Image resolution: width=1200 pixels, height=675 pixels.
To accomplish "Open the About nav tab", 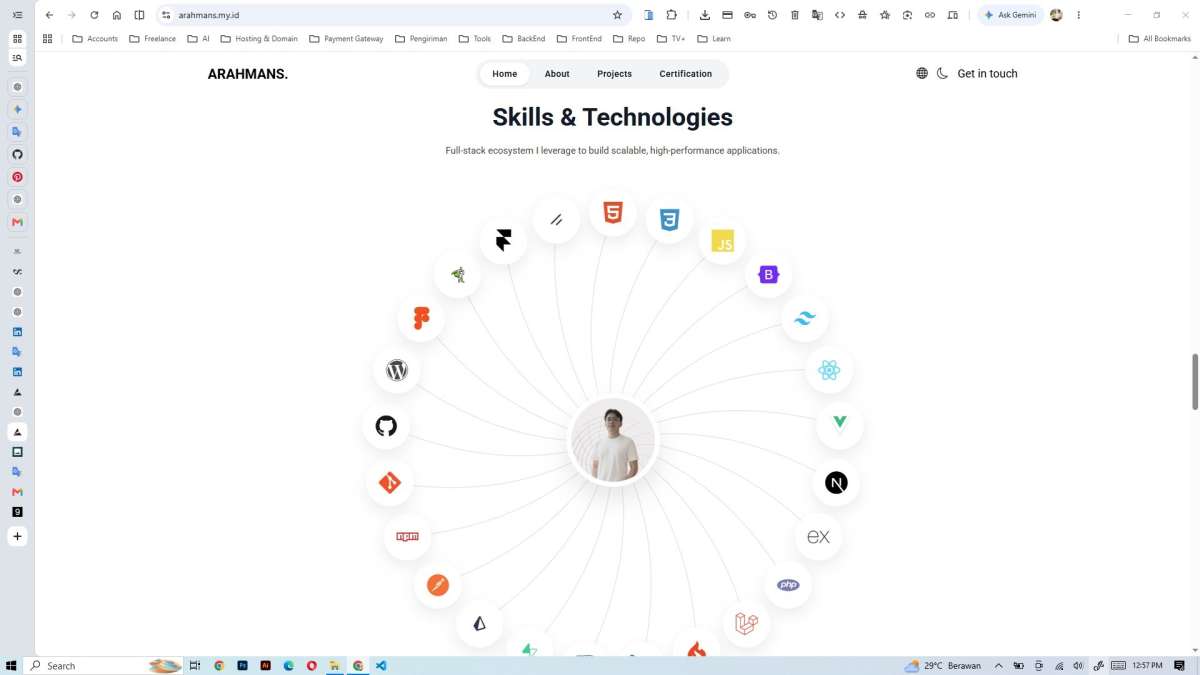I will click(x=557, y=74).
